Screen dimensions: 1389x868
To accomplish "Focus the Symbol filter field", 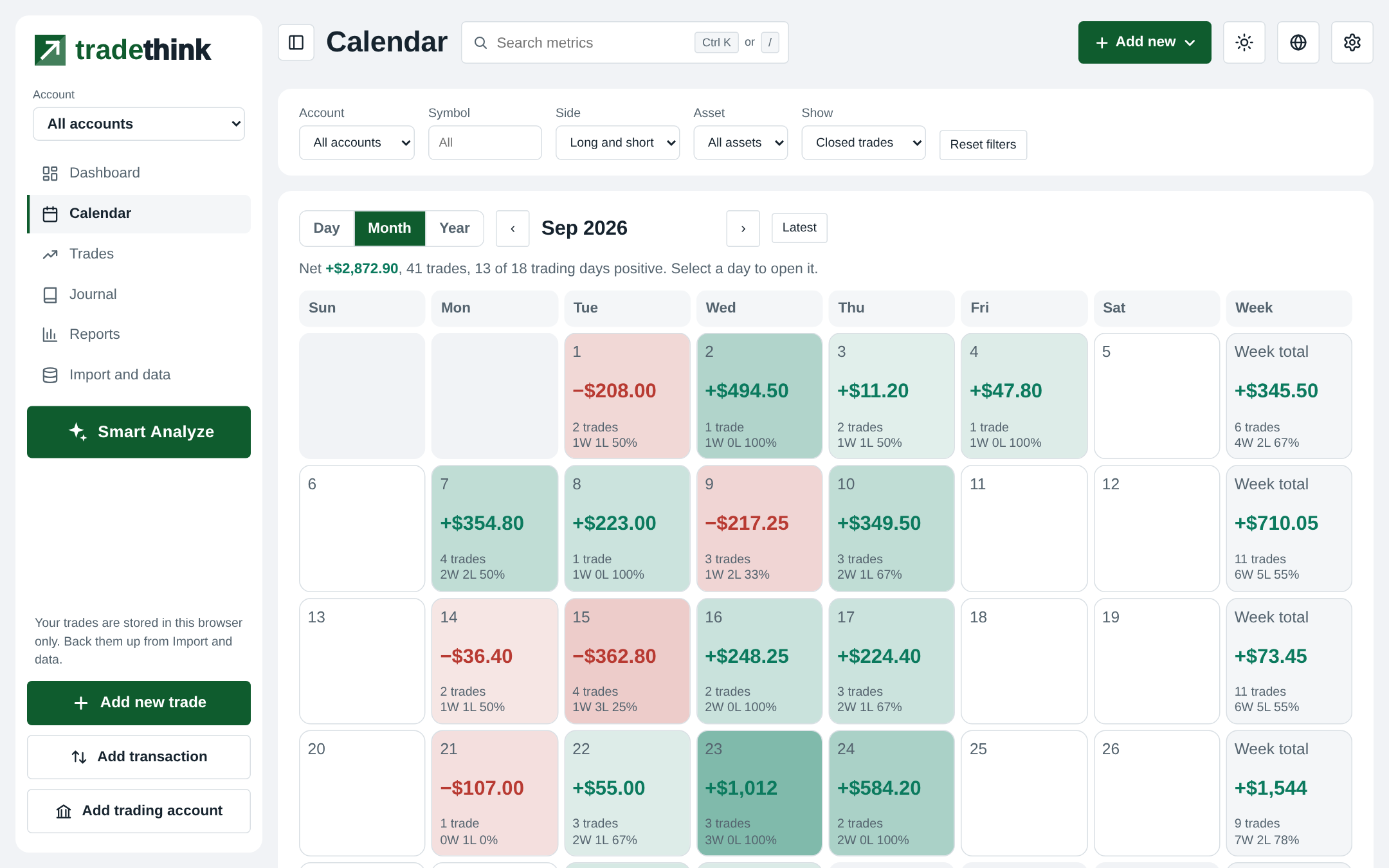I will 485,143.
